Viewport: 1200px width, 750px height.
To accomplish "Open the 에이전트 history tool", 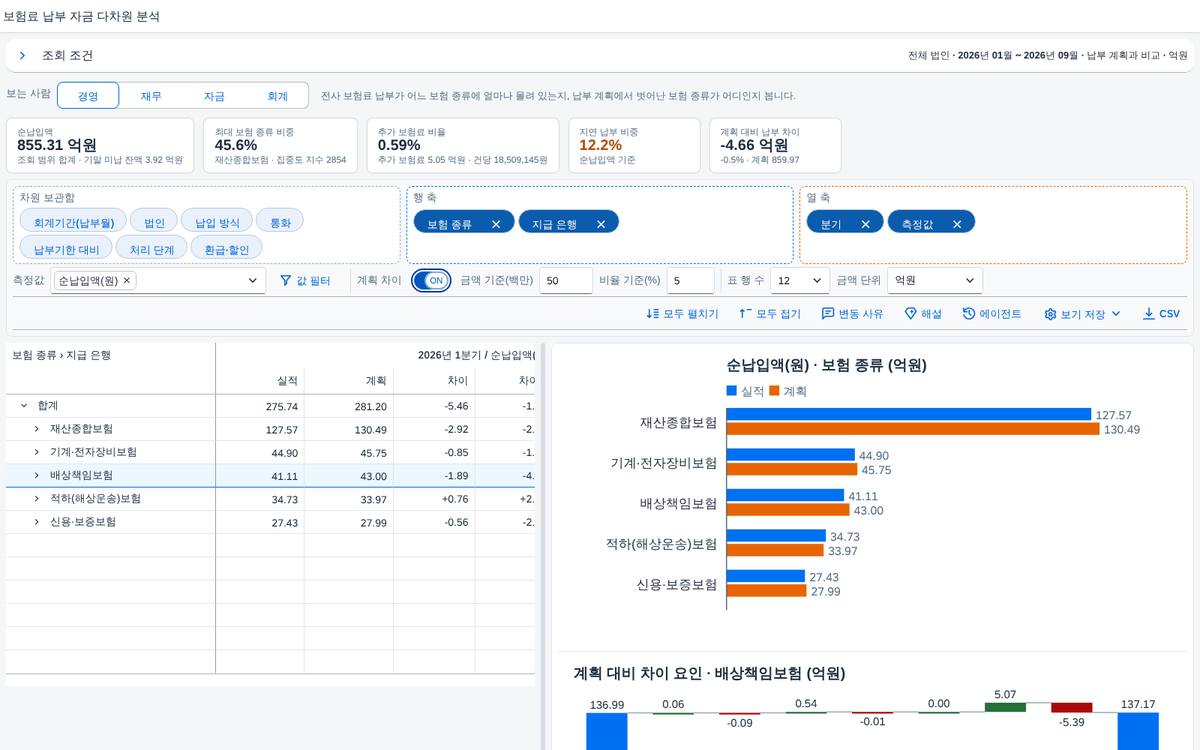I will click(x=992, y=314).
